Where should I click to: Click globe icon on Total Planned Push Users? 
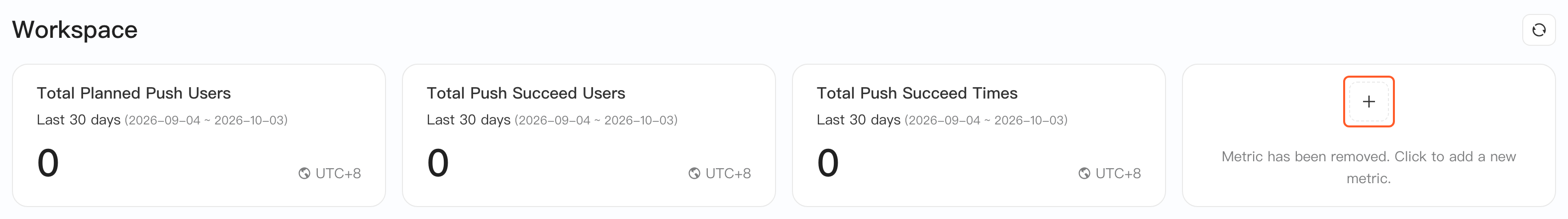[x=304, y=173]
